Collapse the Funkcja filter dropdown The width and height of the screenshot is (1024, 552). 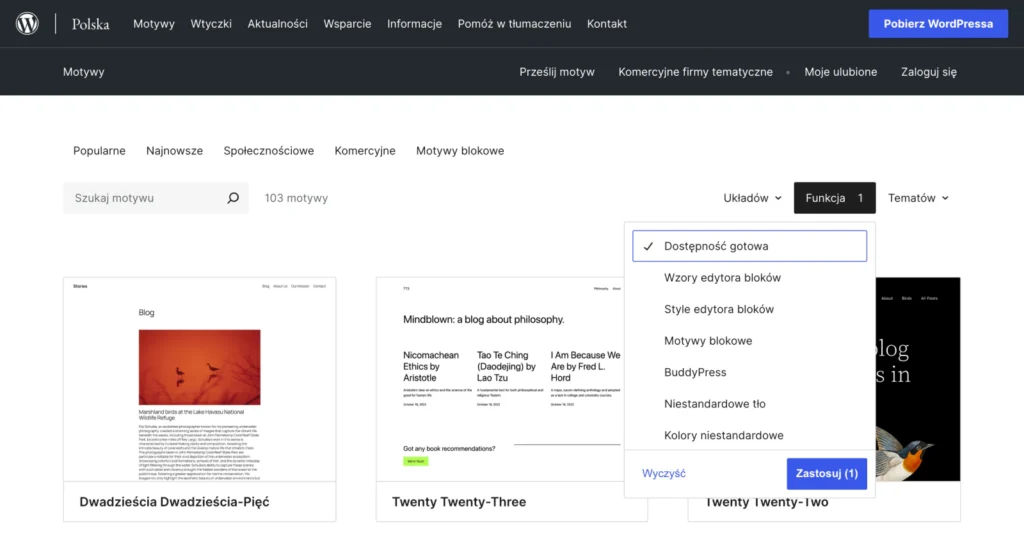tap(834, 198)
